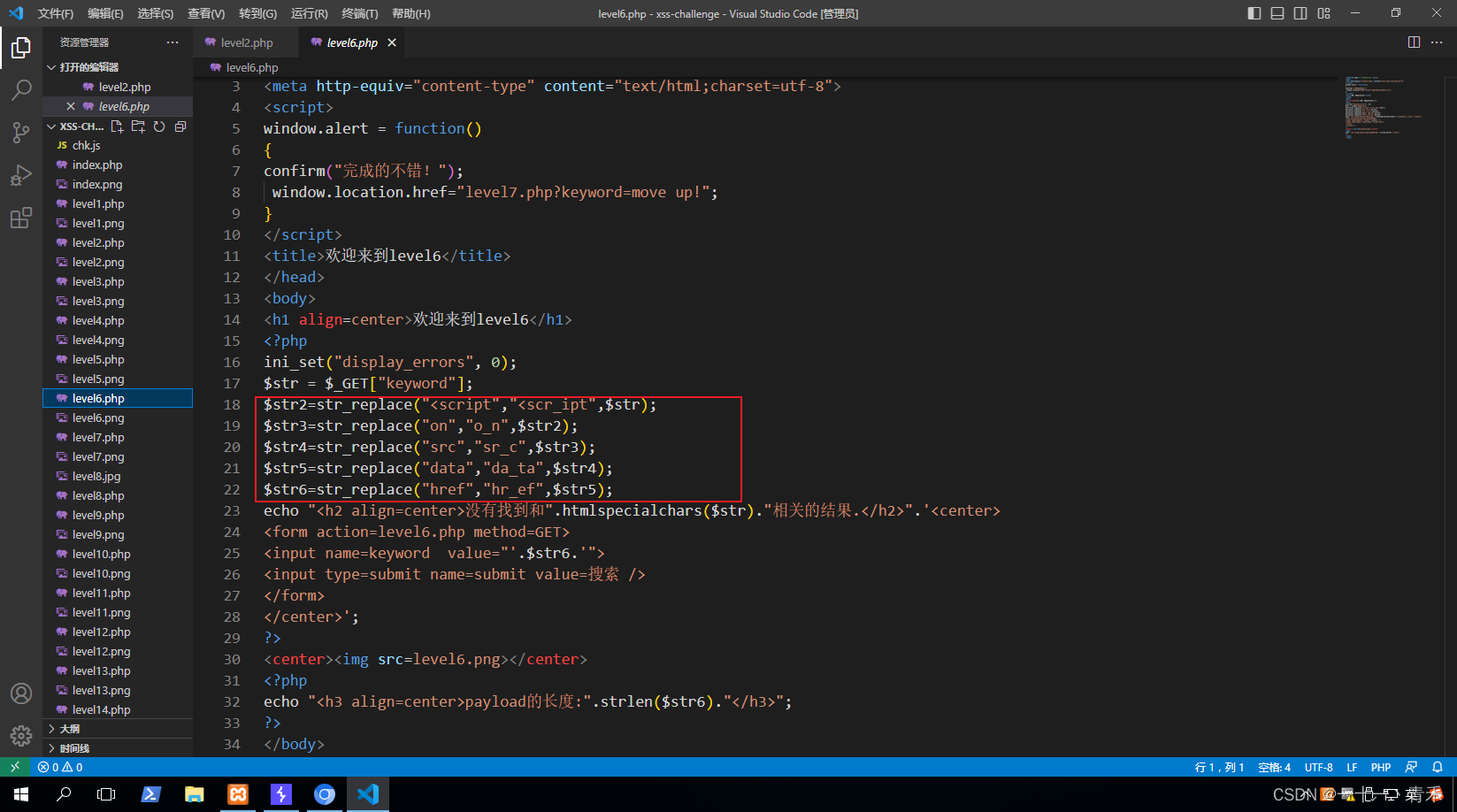The image size is (1457, 812).
Task: Open the Accounts menu icon
Action: pos(21,693)
